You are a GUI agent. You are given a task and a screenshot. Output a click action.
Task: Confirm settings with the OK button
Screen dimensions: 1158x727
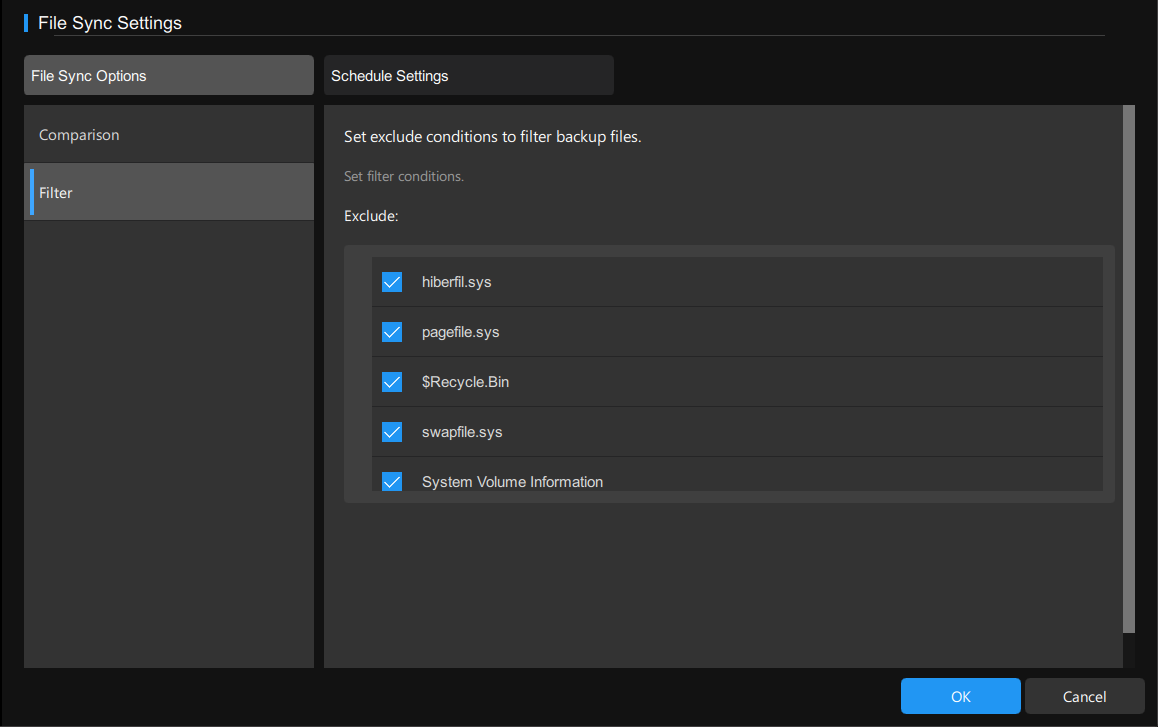(960, 696)
